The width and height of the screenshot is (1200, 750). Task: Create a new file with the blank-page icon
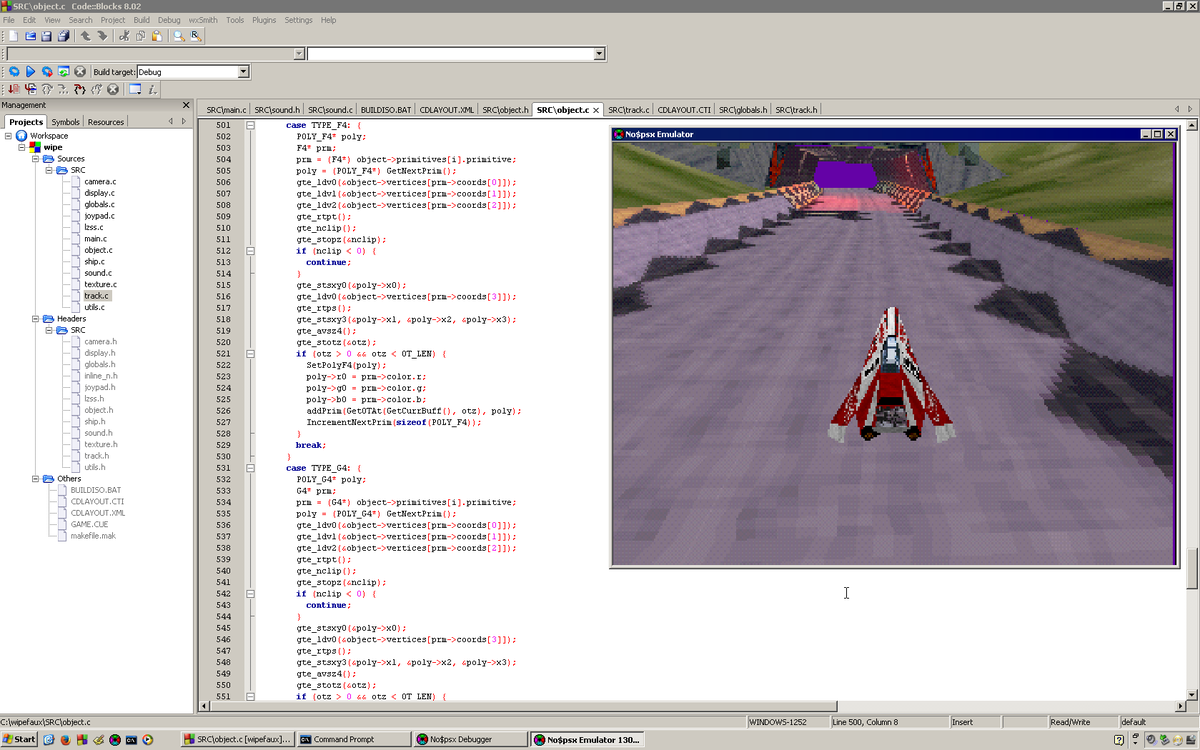13,35
